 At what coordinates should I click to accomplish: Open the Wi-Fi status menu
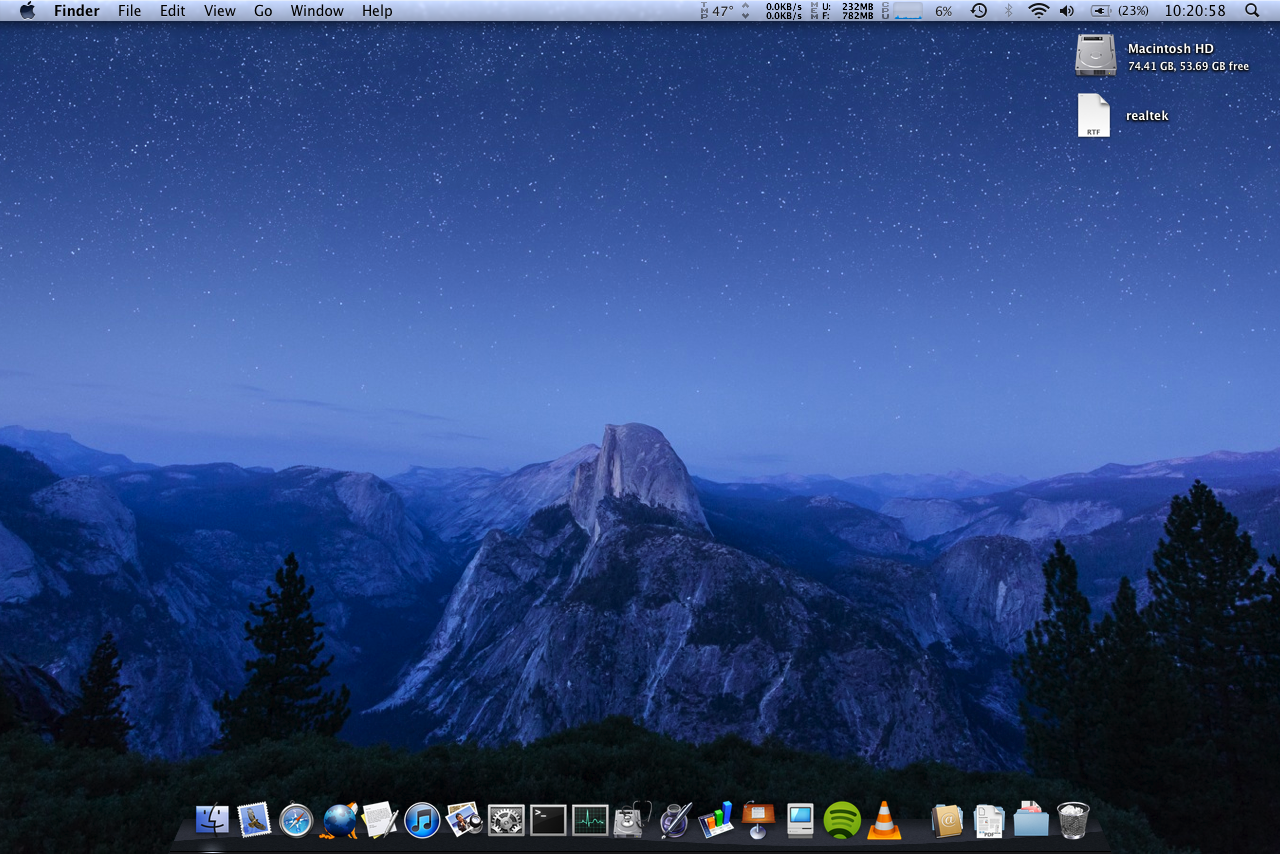click(1039, 10)
